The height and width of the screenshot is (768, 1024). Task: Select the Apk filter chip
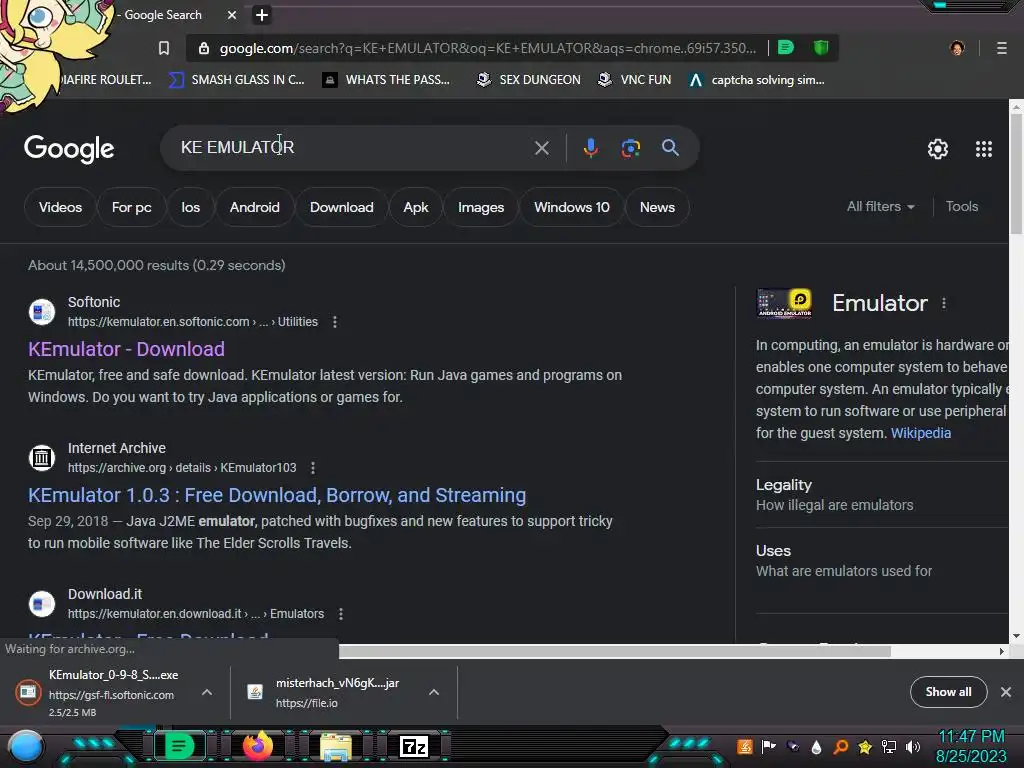click(x=415, y=207)
